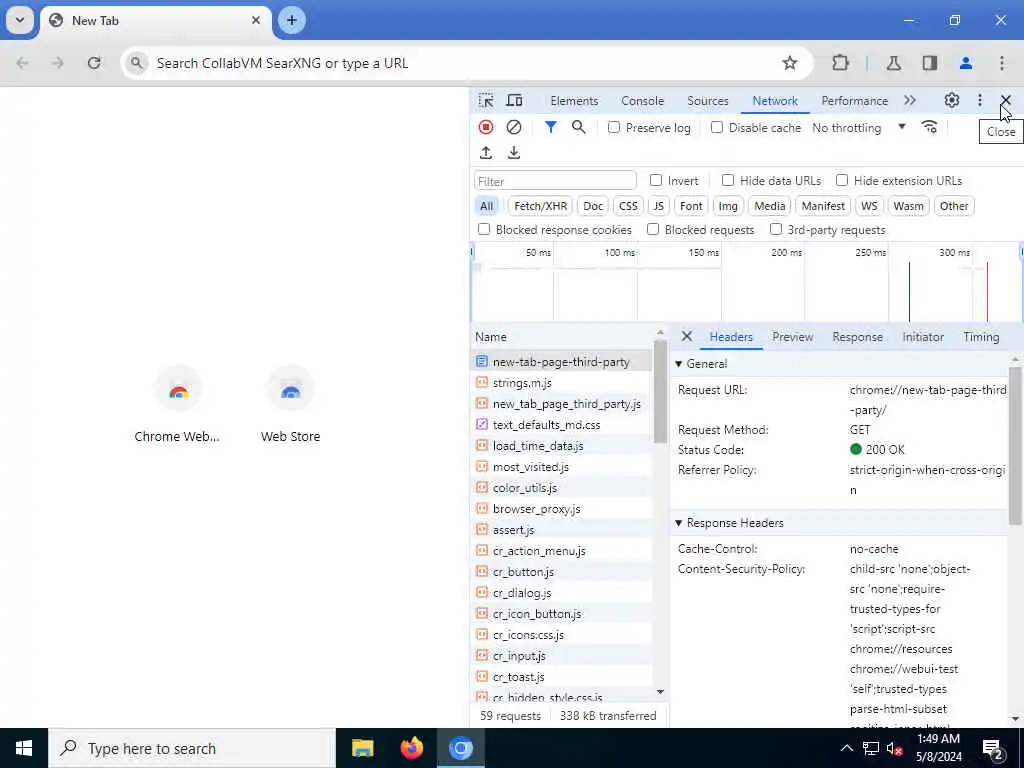Launch Firefox from the taskbar
Screen dimensions: 1024x768
(411, 748)
